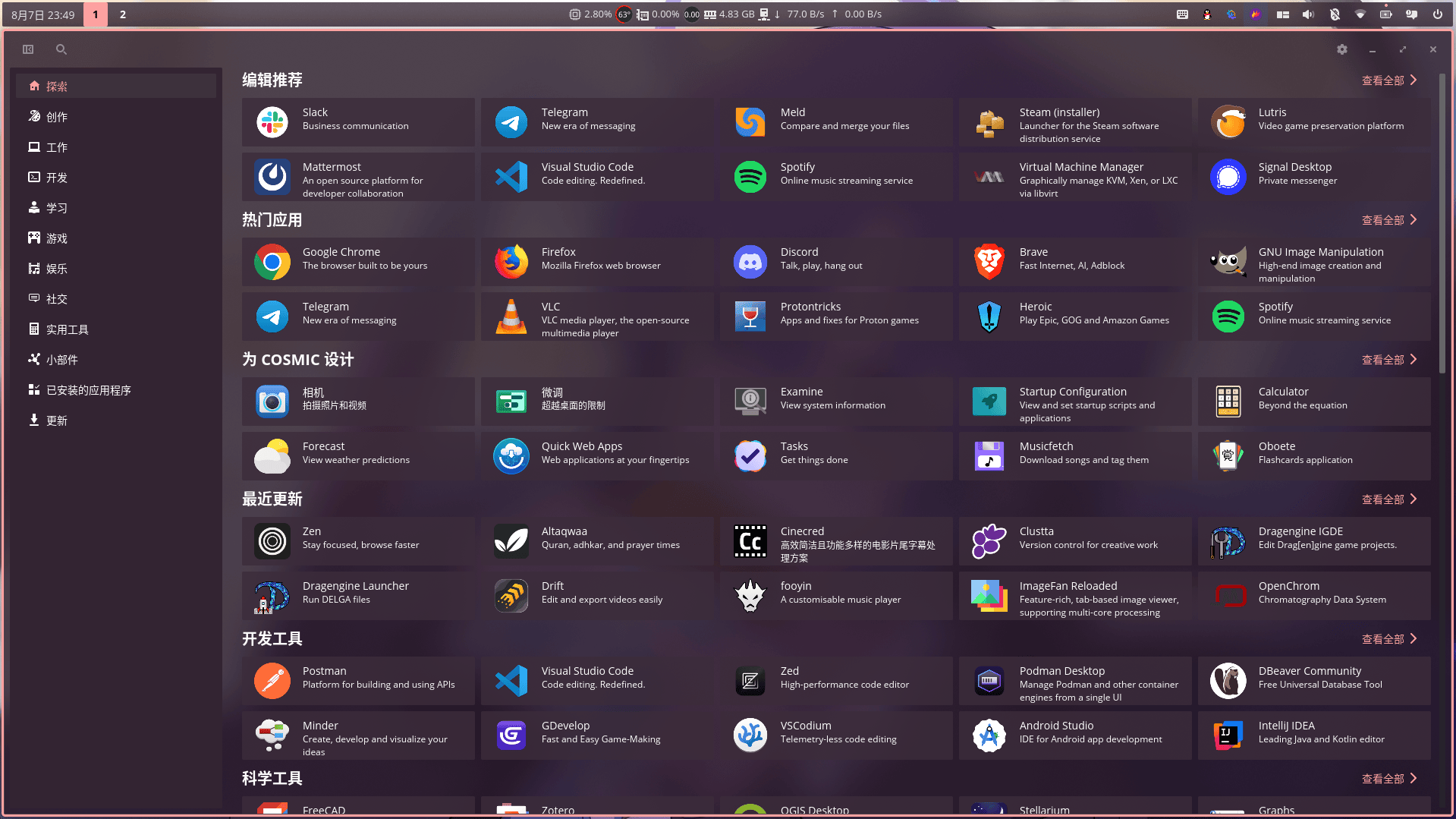
Task: Open the settings gear icon
Action: [1342, 49]
